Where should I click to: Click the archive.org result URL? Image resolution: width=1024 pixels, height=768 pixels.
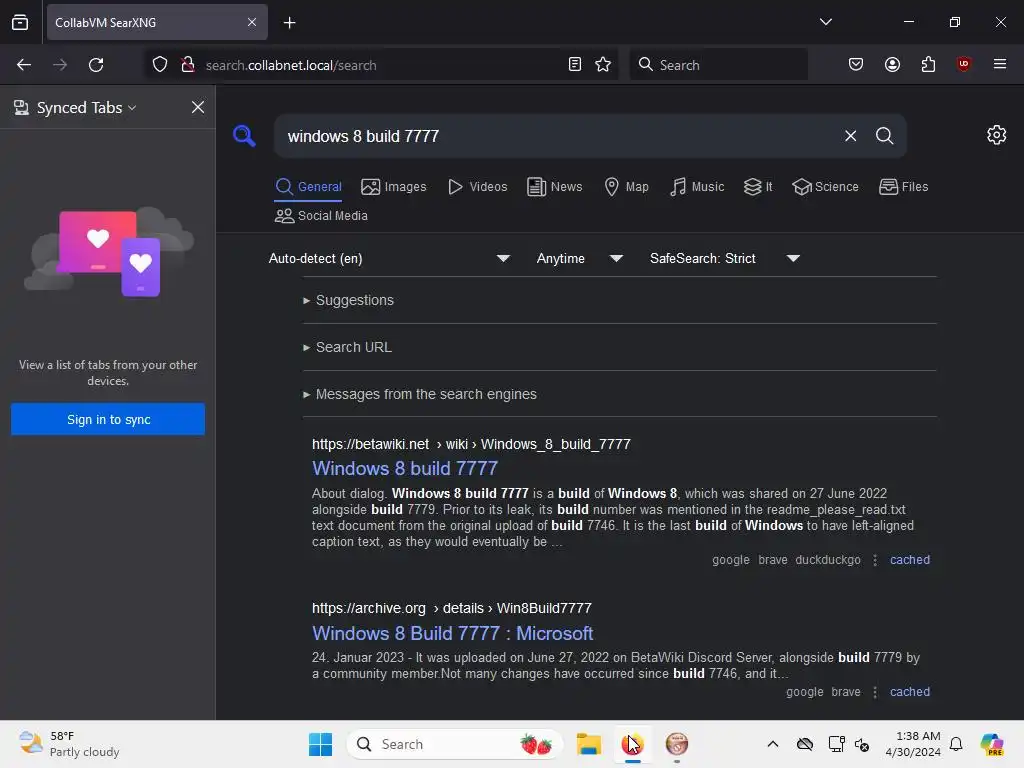451,608
